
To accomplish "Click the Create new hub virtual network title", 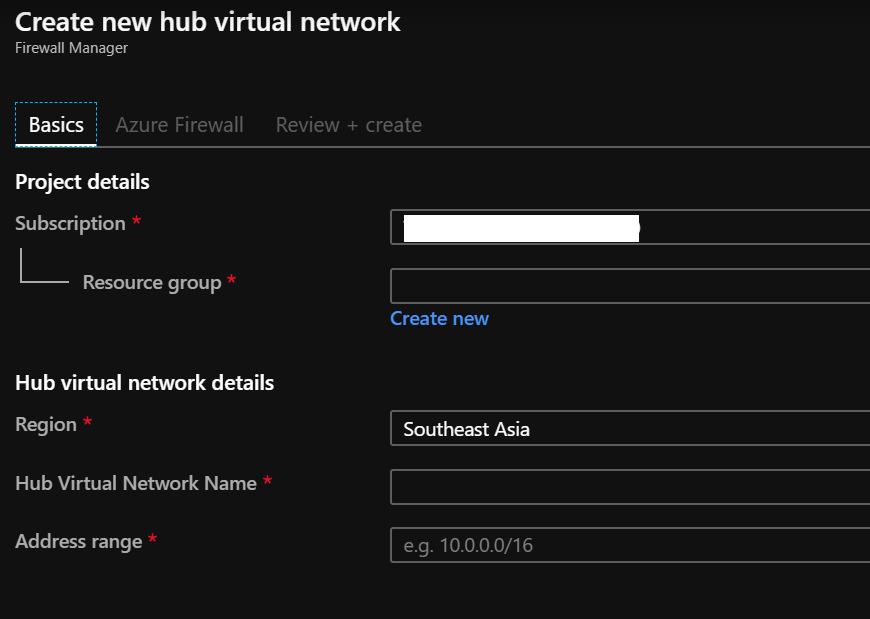I will [x=208, y=22].
